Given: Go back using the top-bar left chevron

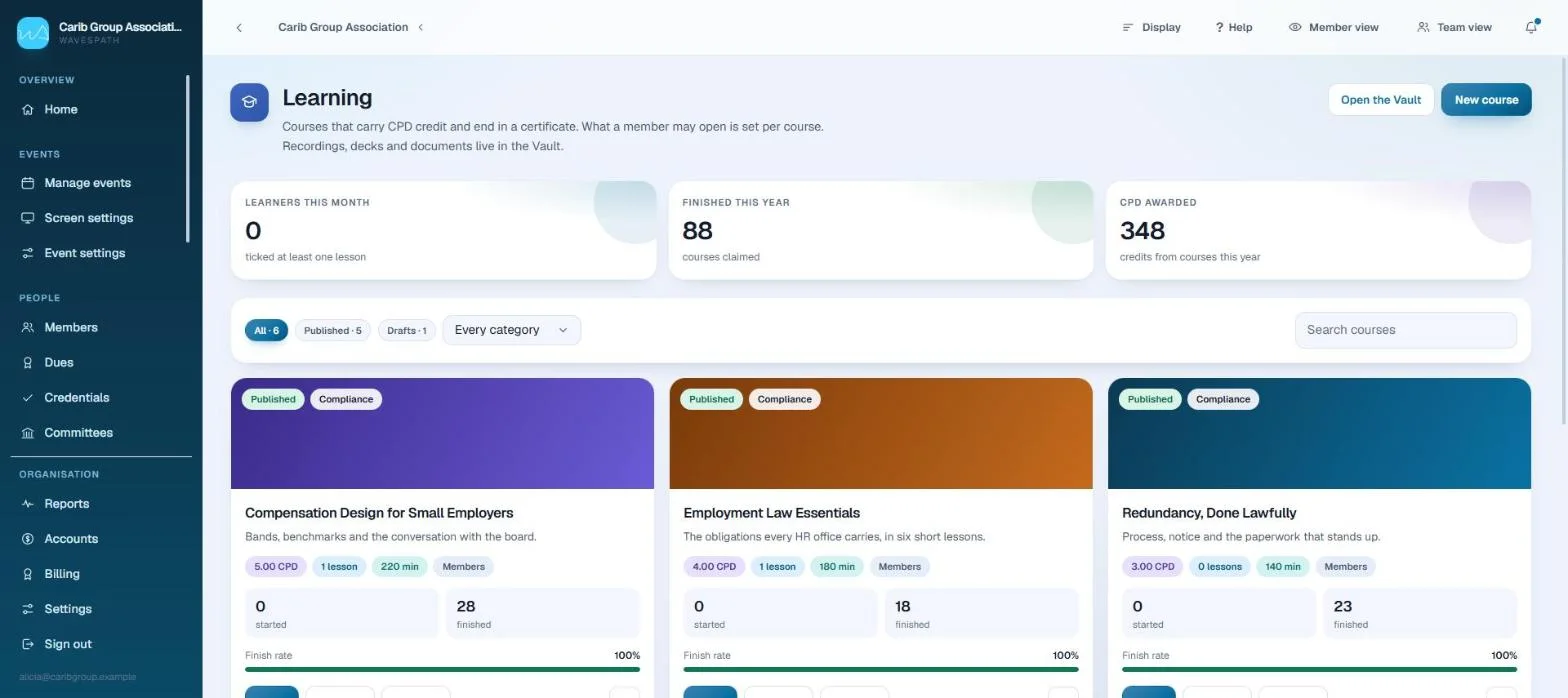Looking at the screenshot, I should click(x=239, y=27).
